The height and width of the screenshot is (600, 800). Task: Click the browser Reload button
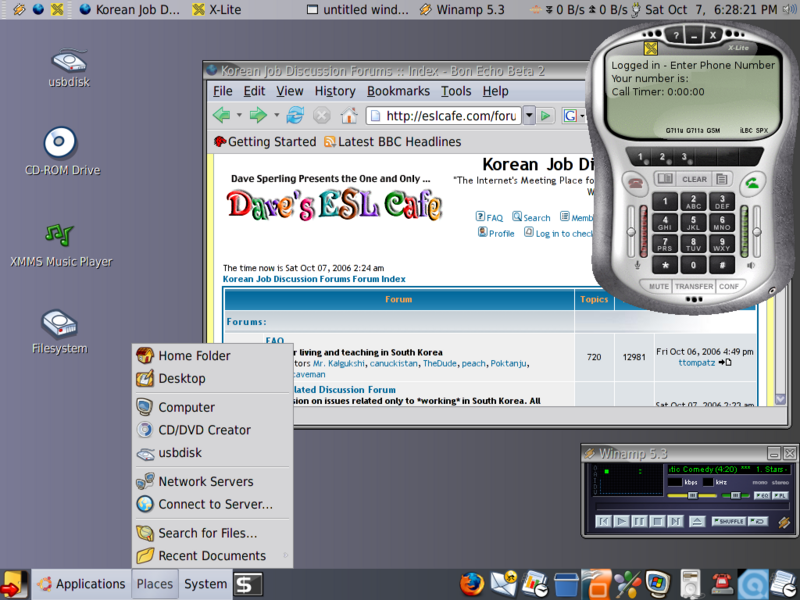[295, 115]
